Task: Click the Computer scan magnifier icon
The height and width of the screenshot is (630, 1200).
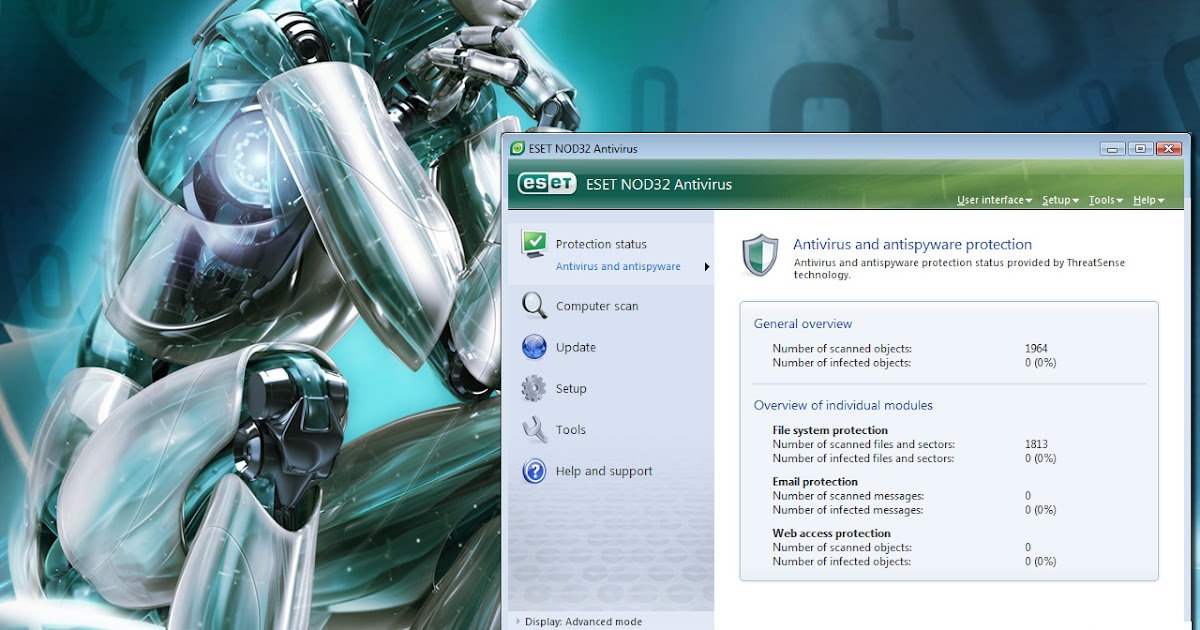Action: pyautogui.click(x=535, y=306)
